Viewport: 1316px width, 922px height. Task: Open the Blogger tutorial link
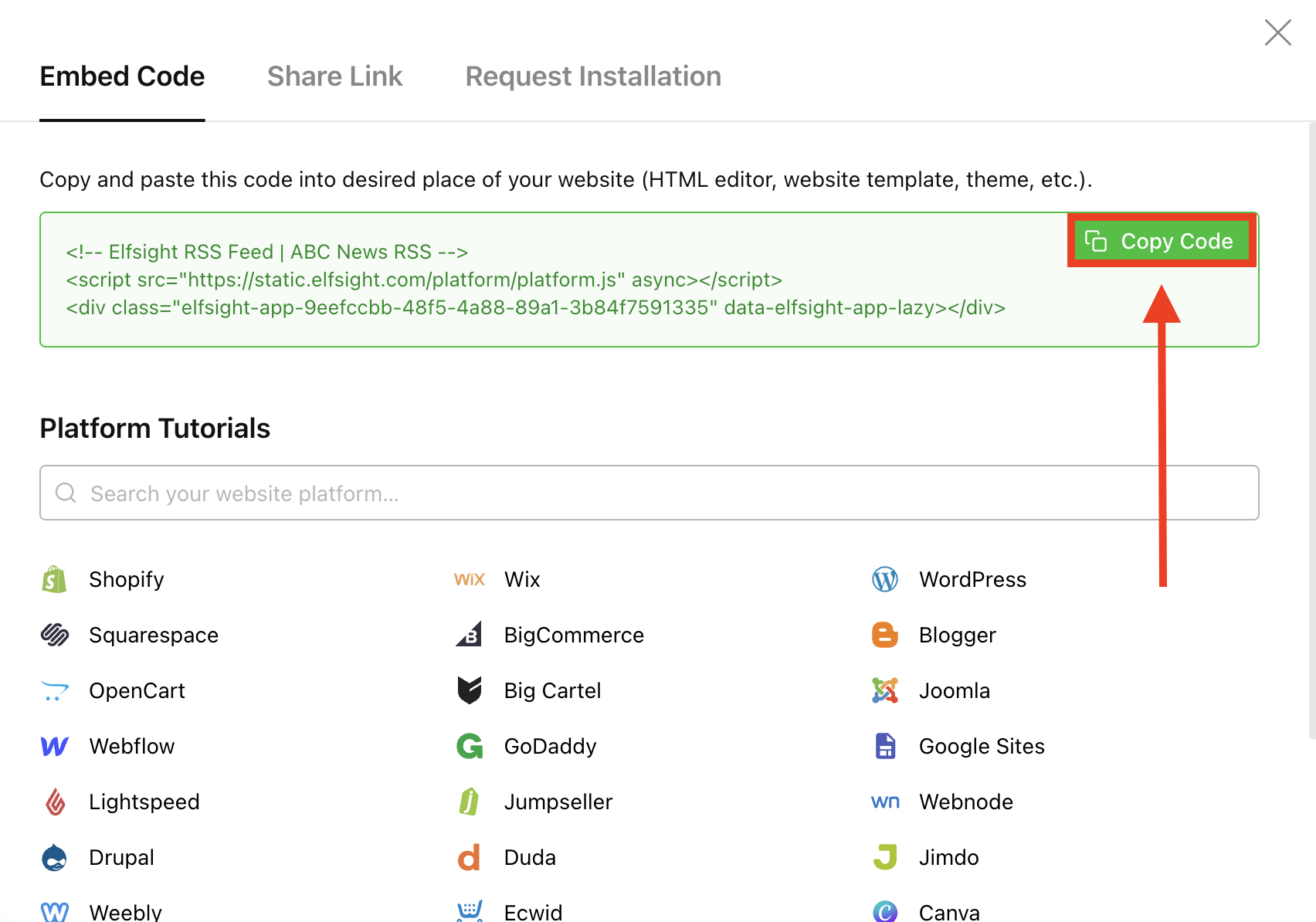pyautogui.click(x=958, y=635)
